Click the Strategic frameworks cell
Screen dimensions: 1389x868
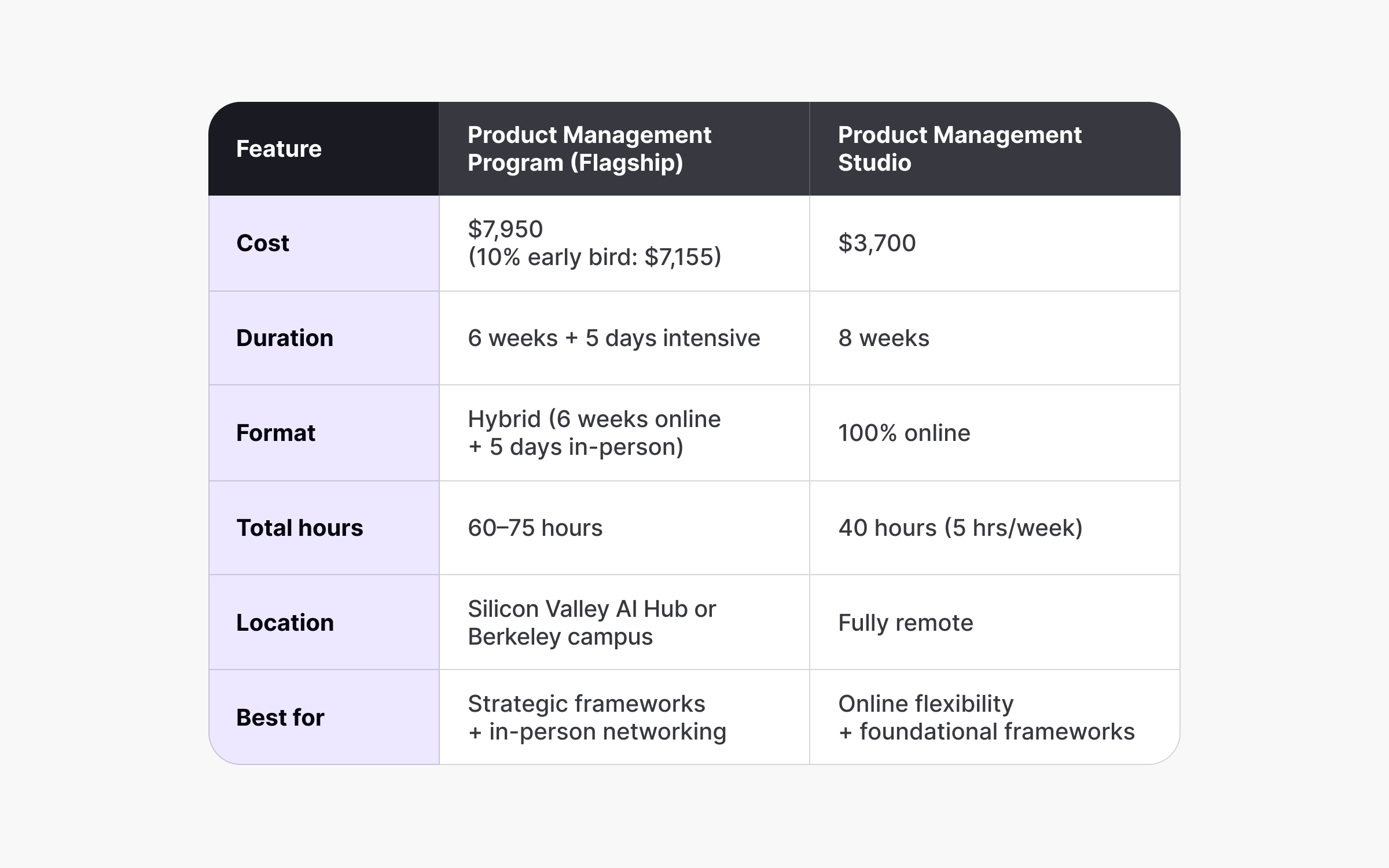[596, 718]
